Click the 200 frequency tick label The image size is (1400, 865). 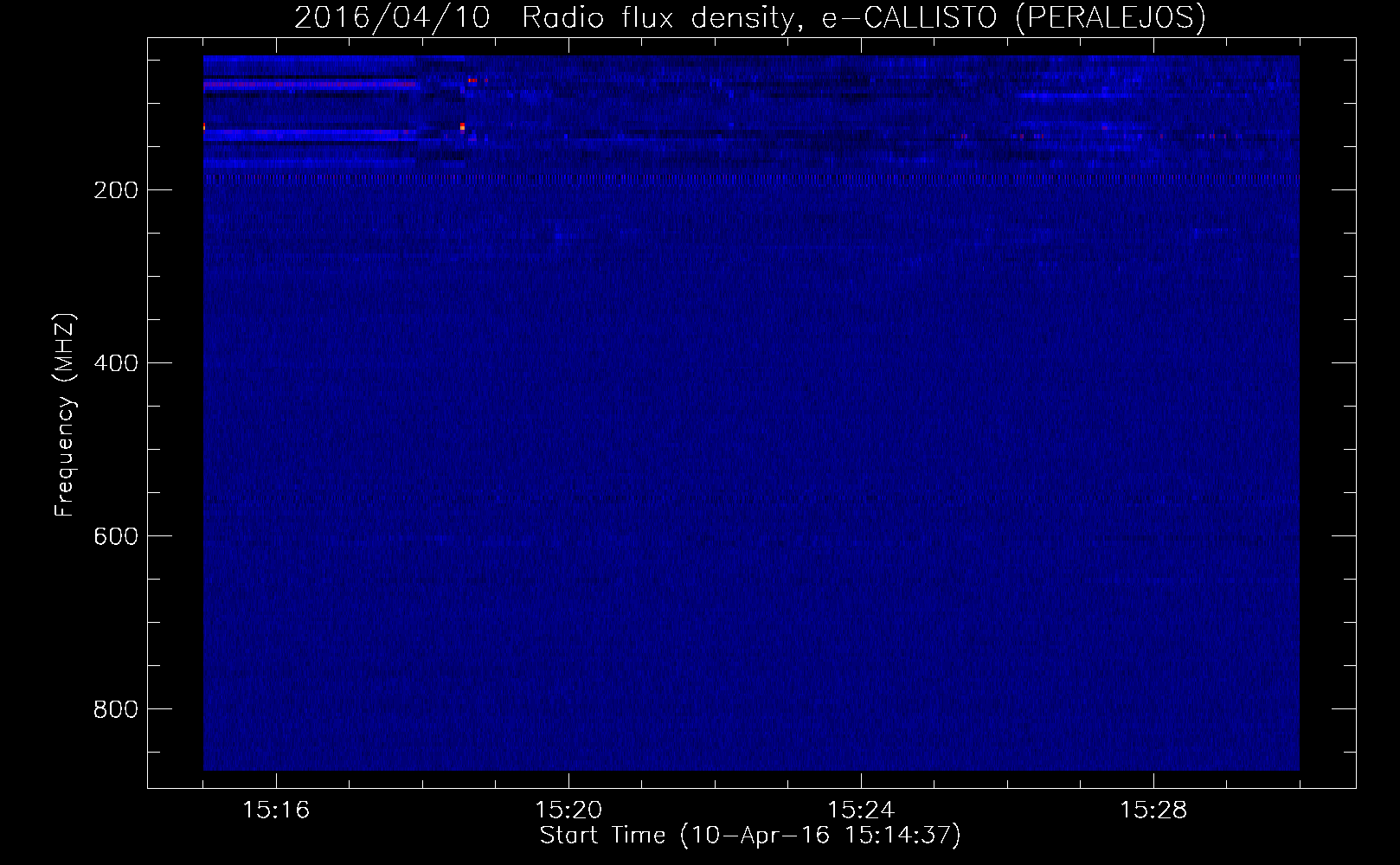116,190
